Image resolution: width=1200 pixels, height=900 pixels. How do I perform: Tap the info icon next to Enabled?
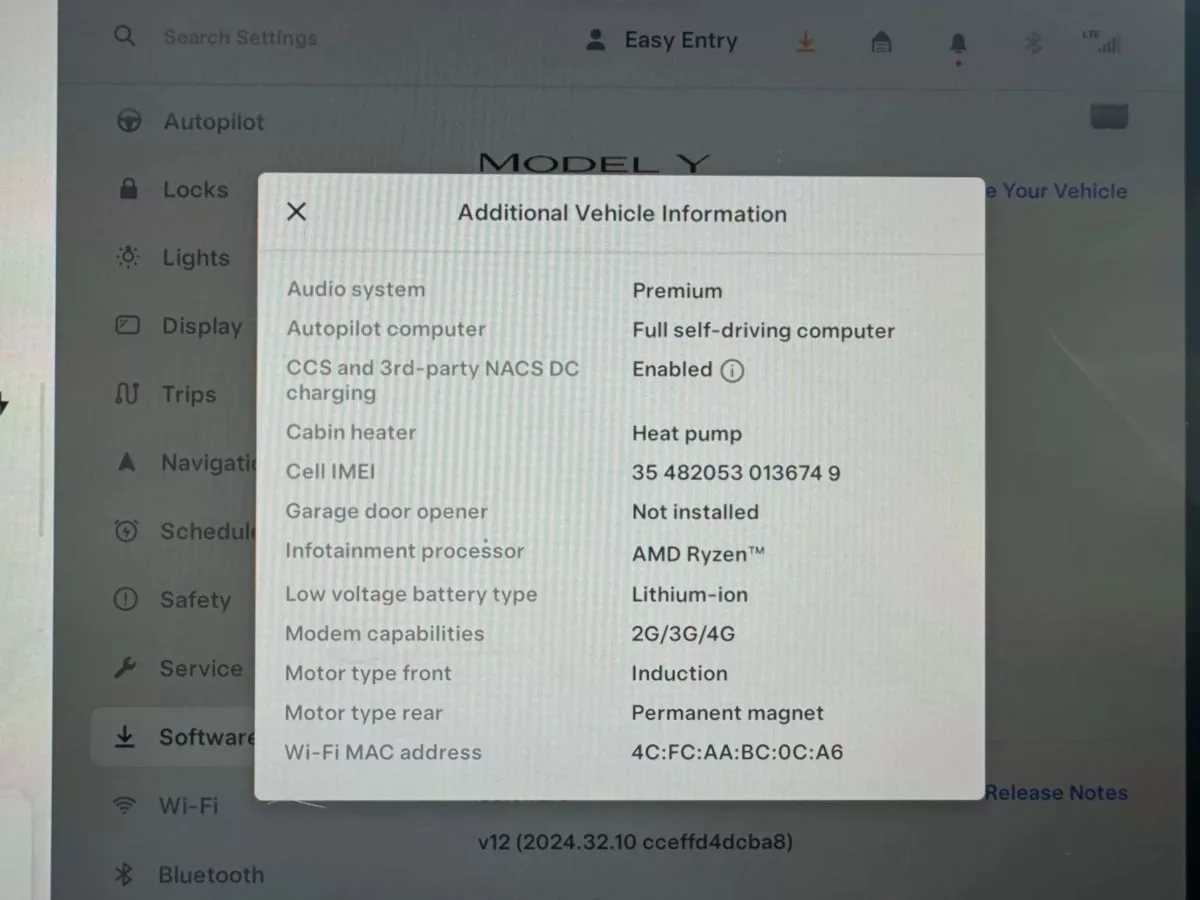[732, 371]
